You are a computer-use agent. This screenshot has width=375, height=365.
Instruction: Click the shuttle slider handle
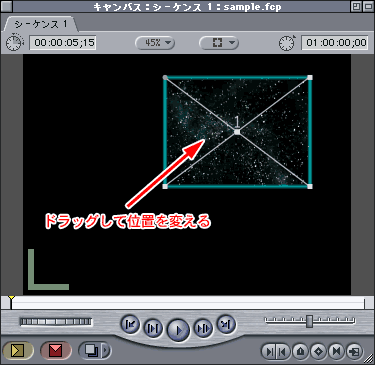(310, 321)
